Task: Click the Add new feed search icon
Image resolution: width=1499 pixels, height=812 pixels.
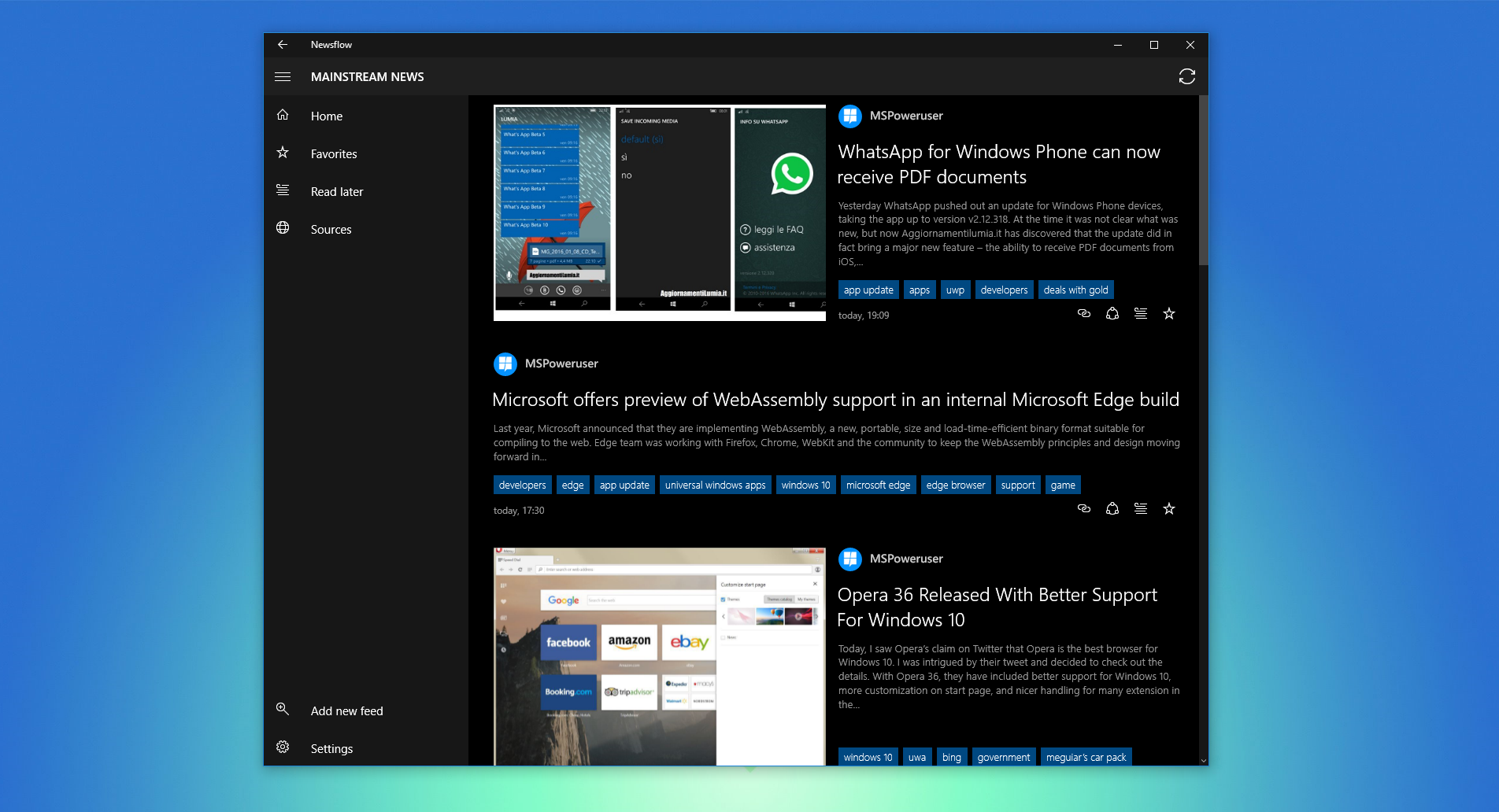Action: pyautogui.click(x=283, y=710)
